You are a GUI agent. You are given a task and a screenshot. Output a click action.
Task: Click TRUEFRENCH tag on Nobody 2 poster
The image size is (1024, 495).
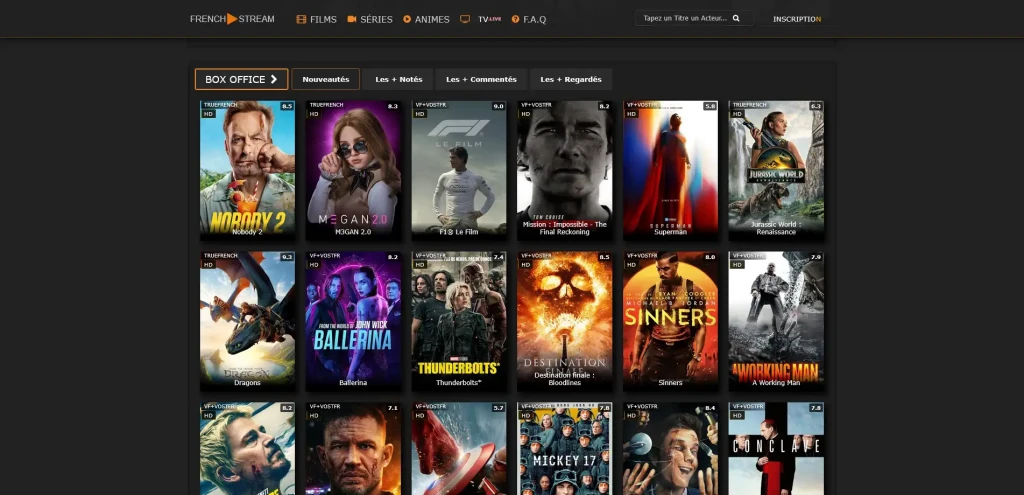219,104
